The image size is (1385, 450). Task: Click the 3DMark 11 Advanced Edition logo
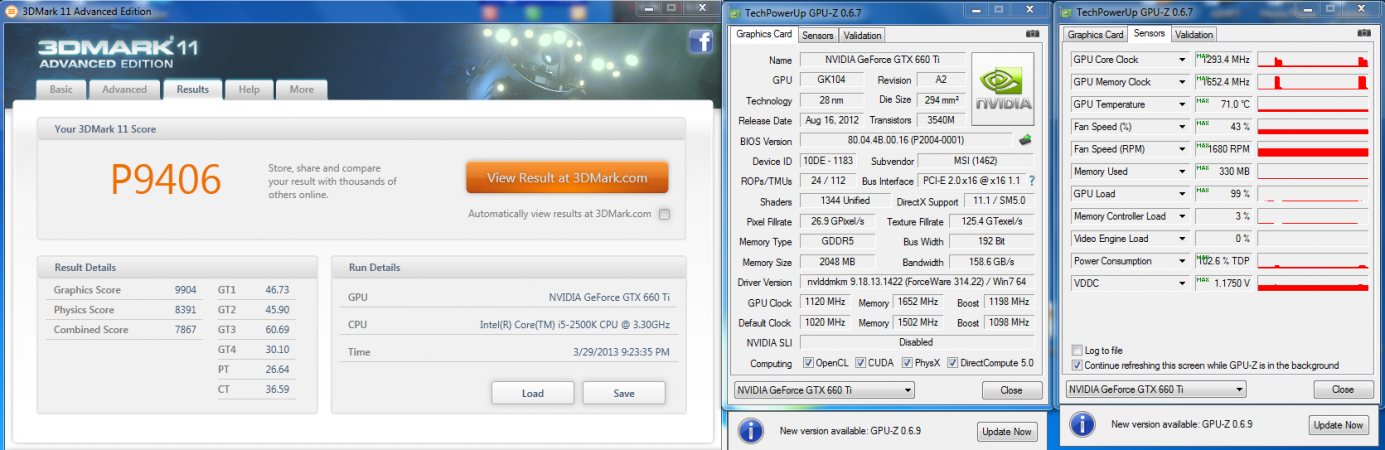118,55
